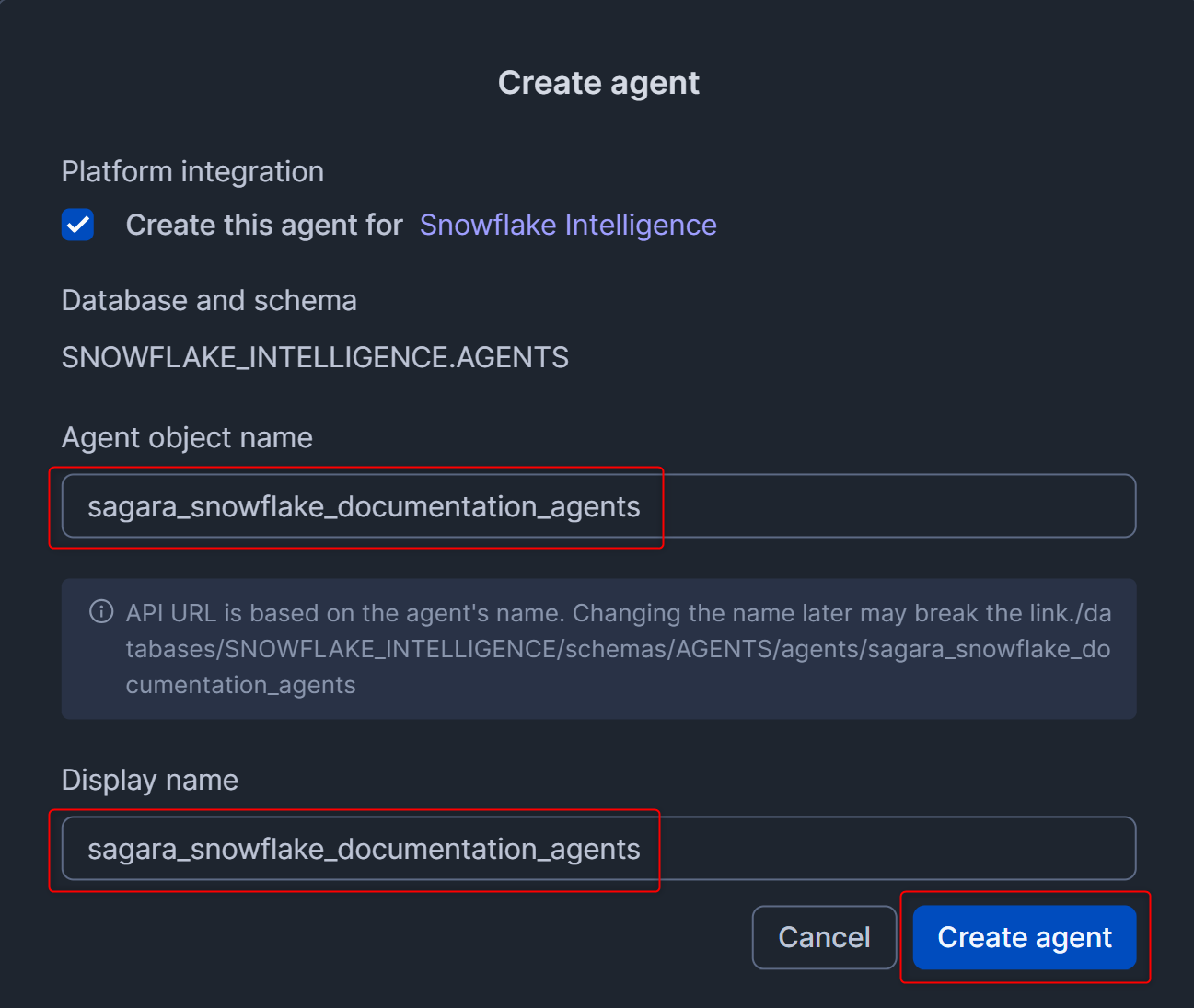This screenshot has height=1008, width=1194.
Task: Click the 'API URL is based on' notice text
Action: click(619, 613)
